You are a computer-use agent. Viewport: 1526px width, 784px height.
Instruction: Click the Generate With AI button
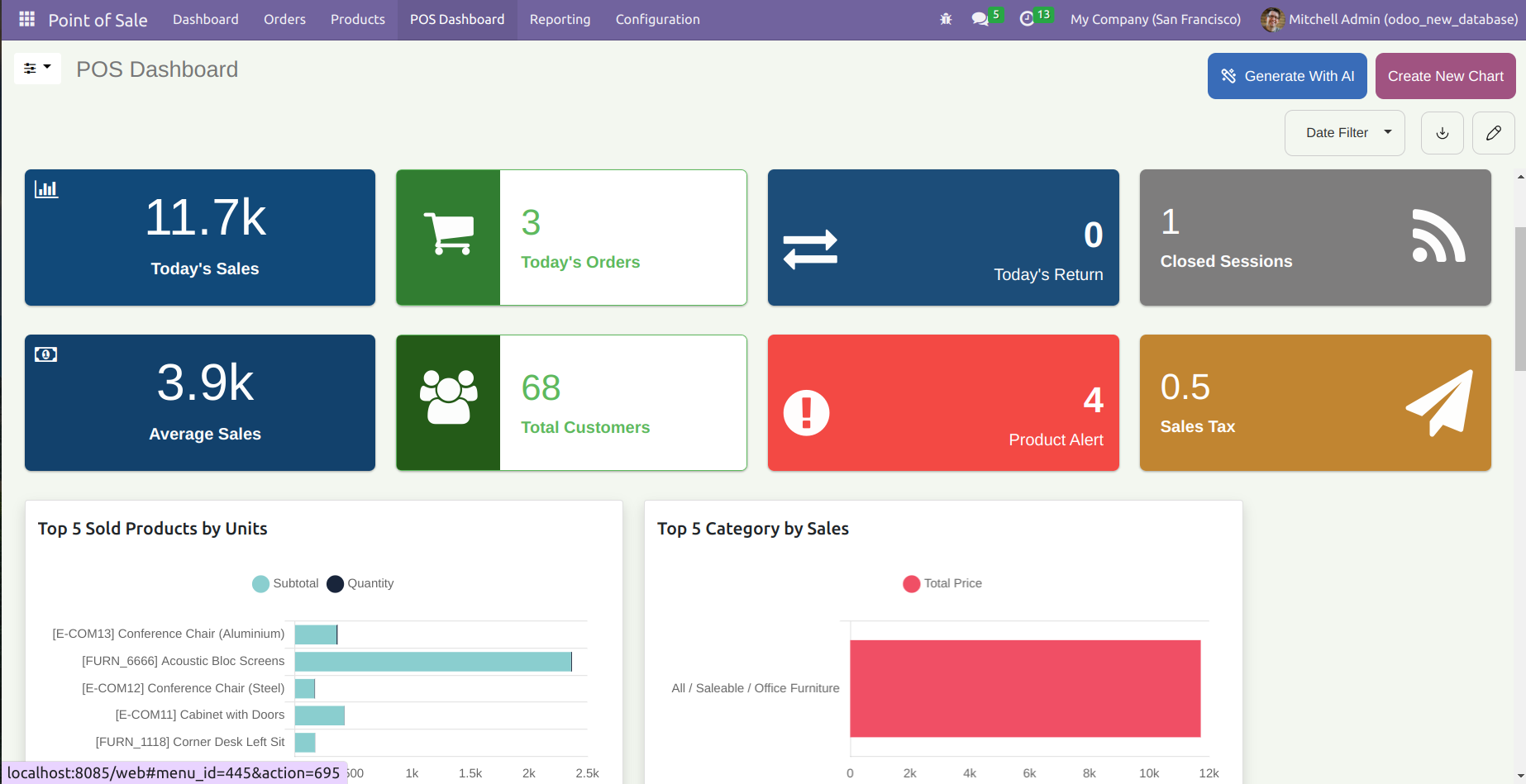pos(1286,76)
